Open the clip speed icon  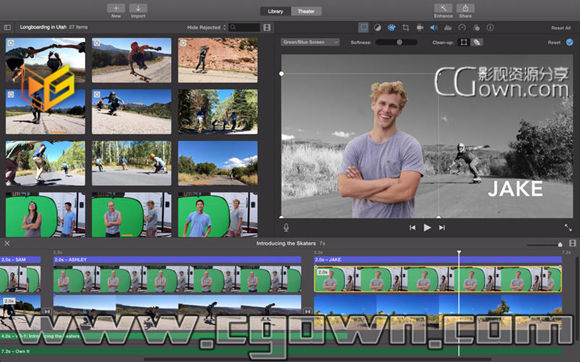(x=462, y=28)
